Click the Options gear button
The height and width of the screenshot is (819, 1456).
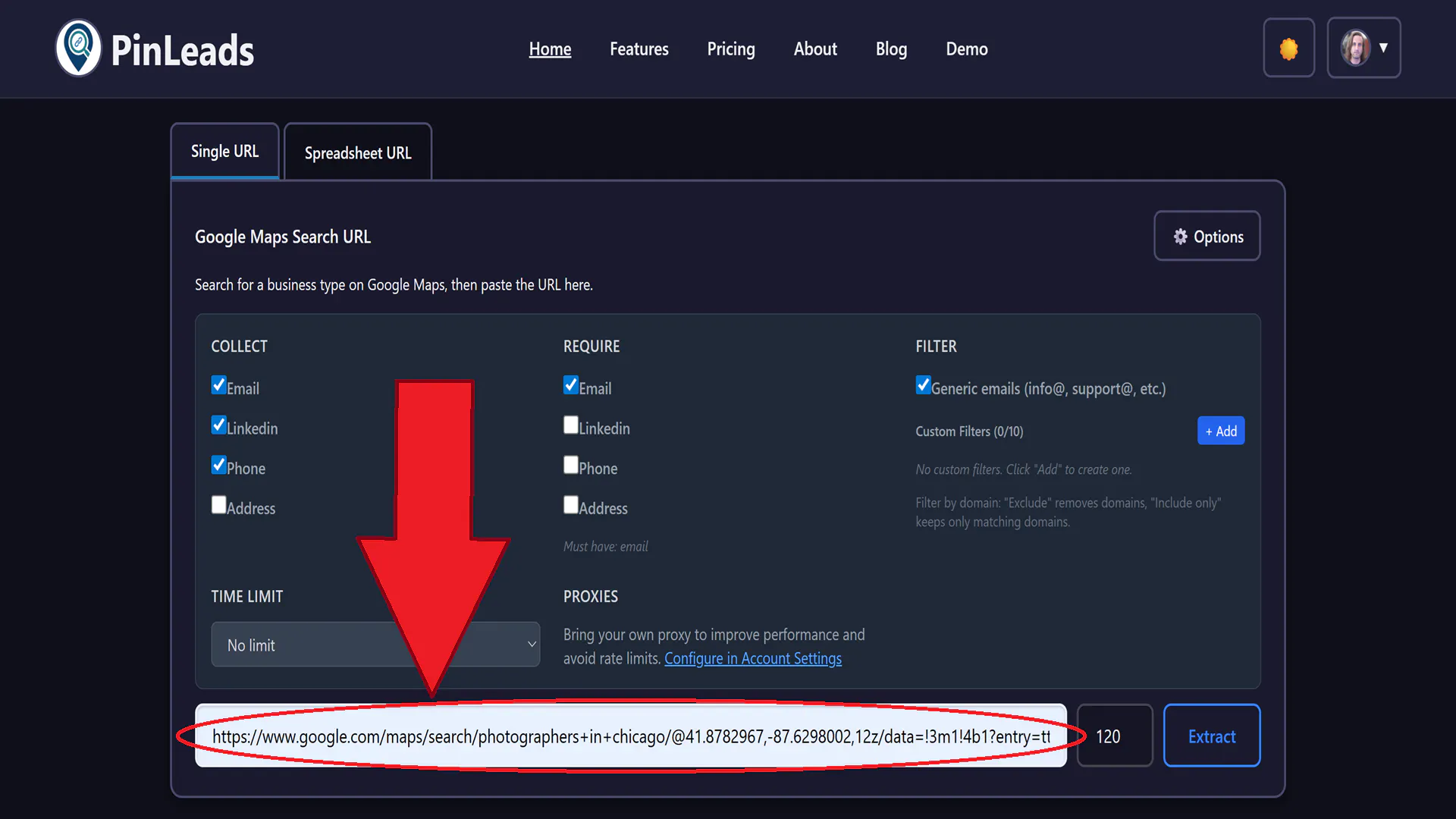point(1207,237)
